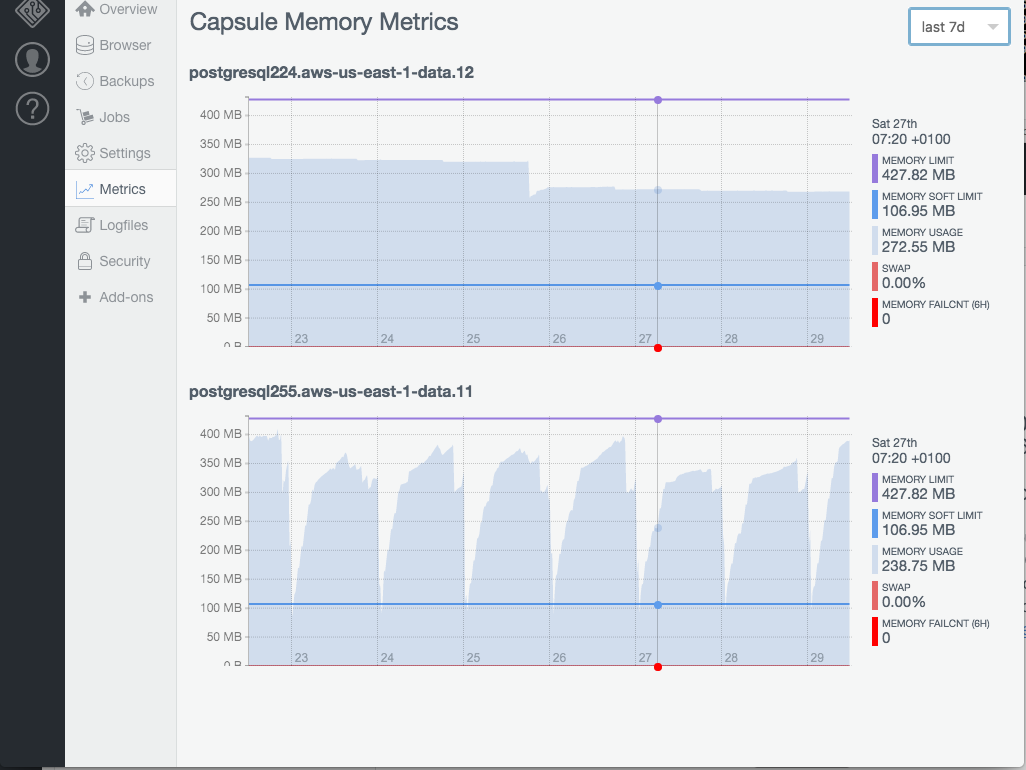1026x770 pixels.
Task: Open the 'last 7d' time range dropdown
Action: tap(958, 27)
